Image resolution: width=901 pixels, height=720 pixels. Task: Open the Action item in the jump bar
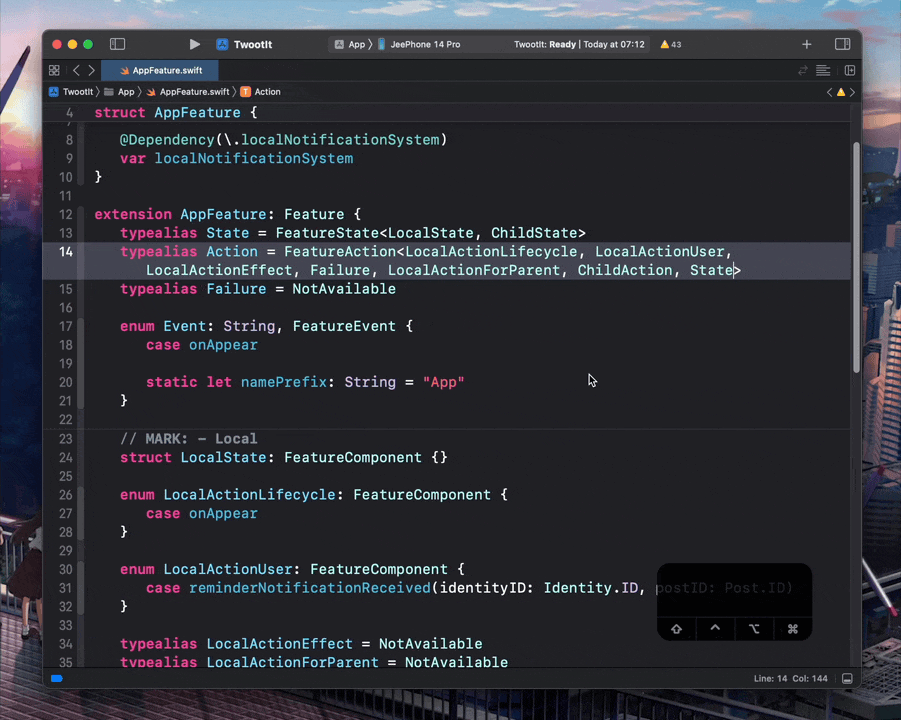click(265, 91)
